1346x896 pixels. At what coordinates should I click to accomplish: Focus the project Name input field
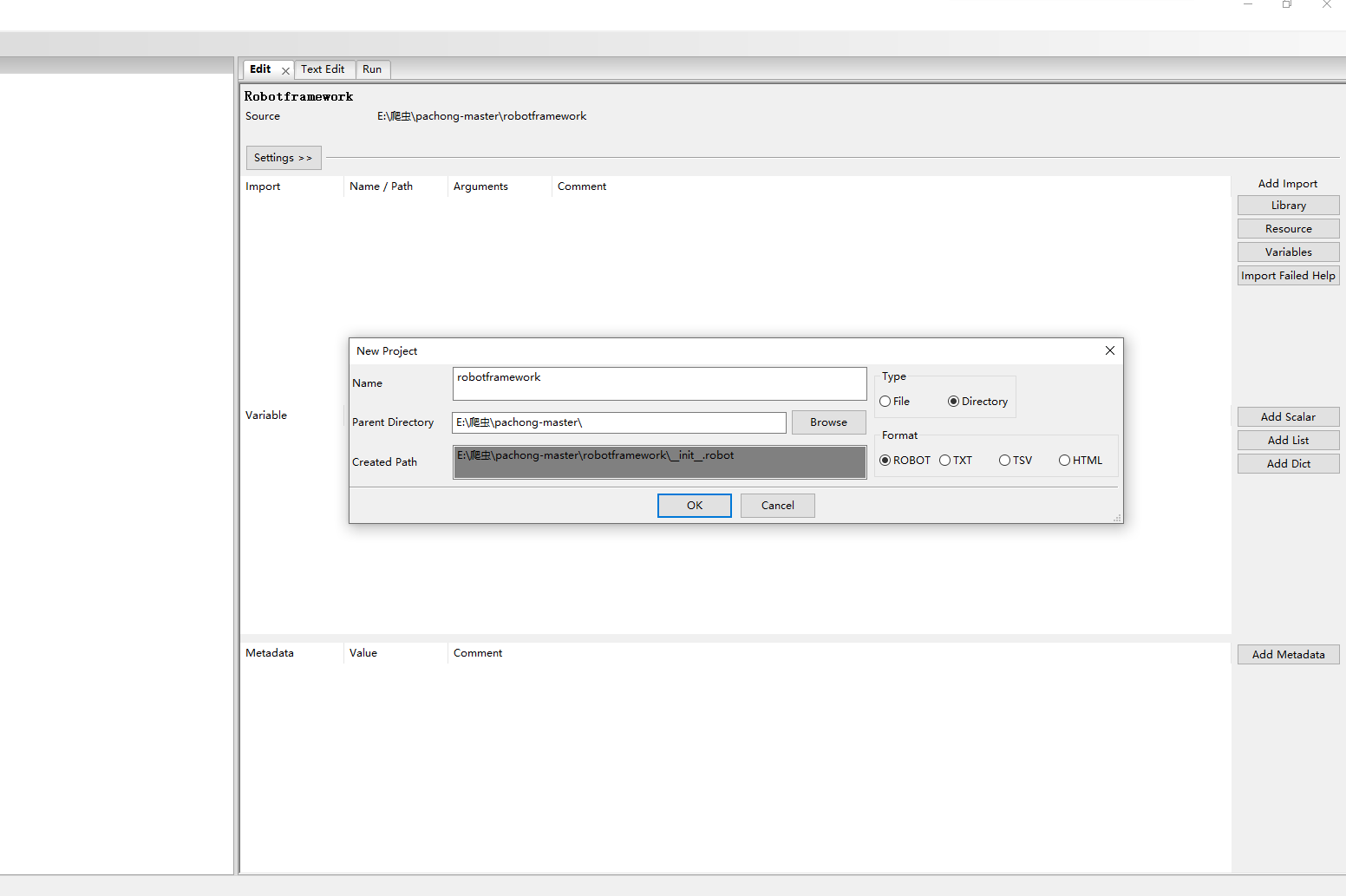click(x=659, y=383)
